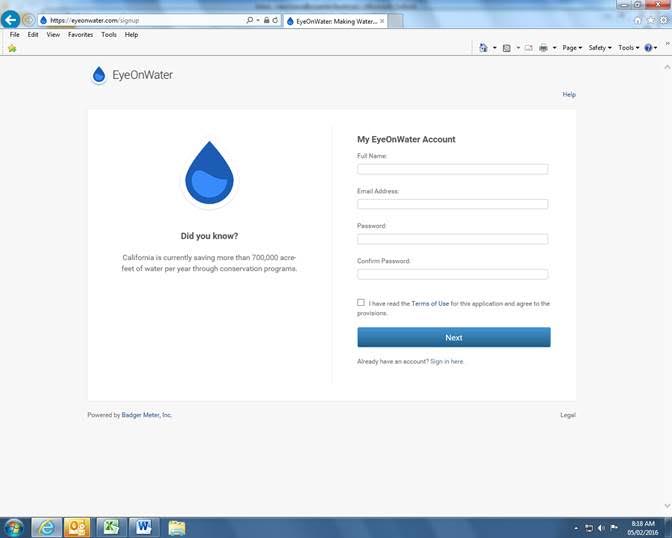The height and width of the screenshot is (538, 672).
Task: Open File Explorer folder in taskbar
Action: point(177,528)
